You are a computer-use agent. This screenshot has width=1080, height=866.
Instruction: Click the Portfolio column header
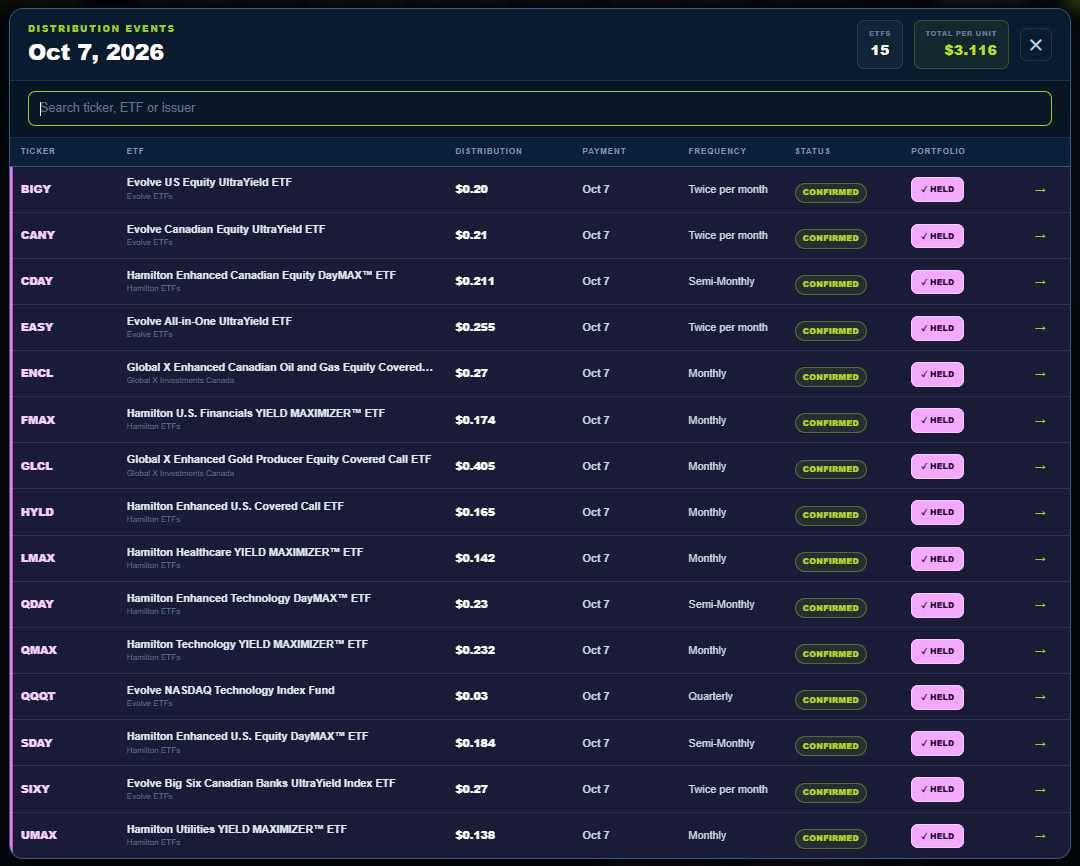pyautogui.click(x=938, y=151)
